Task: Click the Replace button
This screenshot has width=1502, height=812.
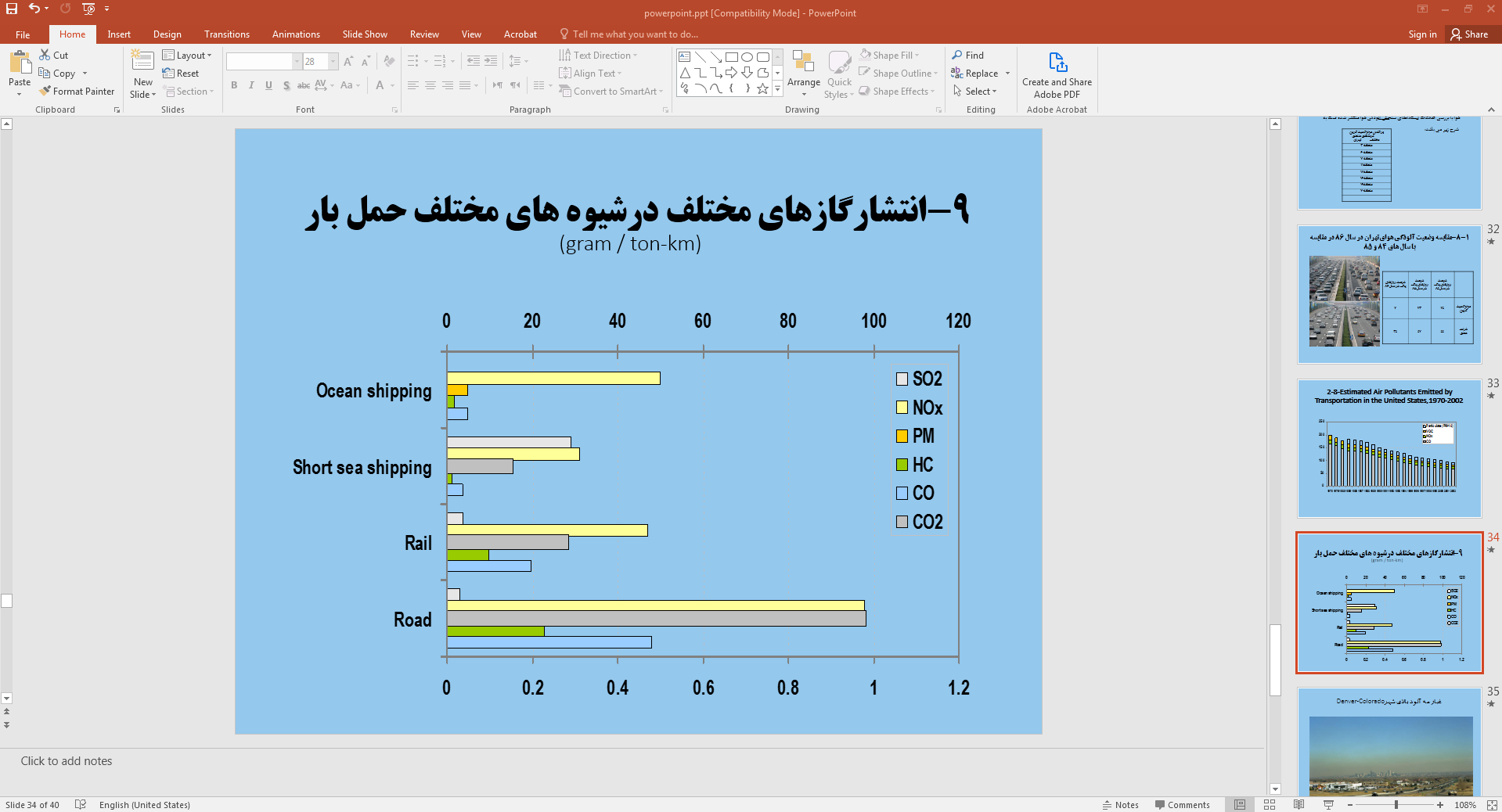Action: click(x=974, y=73)
